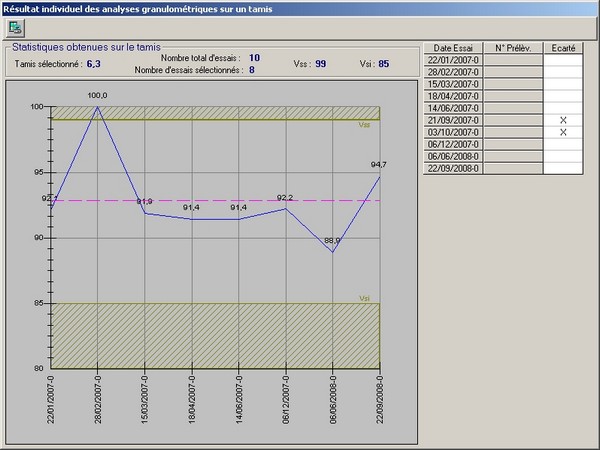Image resolution: width=600 pixels, height=450 pixels.
Task: Tick Ecarté cell for 22/09/2008-0 row
Action: pos(562,168)
